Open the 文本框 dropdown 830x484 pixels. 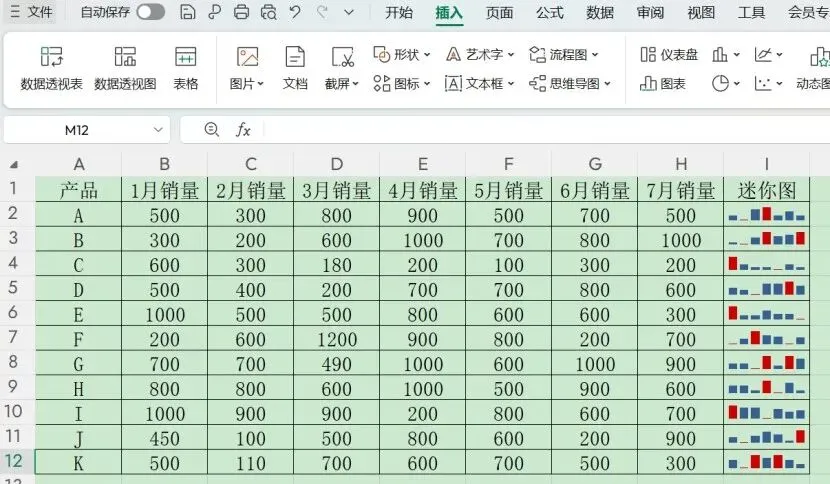[480, 83]
